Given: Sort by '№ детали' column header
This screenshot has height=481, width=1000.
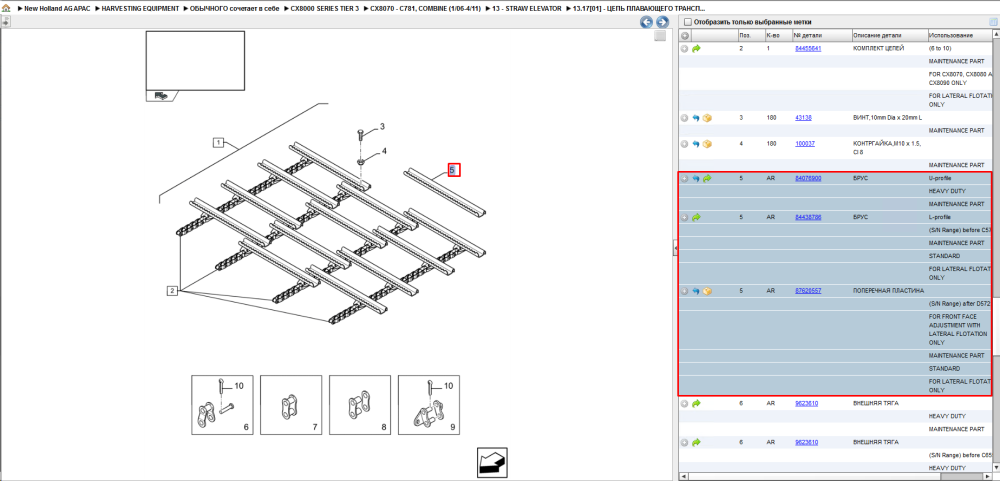Looking at the screenshot, I should (821, 36).
